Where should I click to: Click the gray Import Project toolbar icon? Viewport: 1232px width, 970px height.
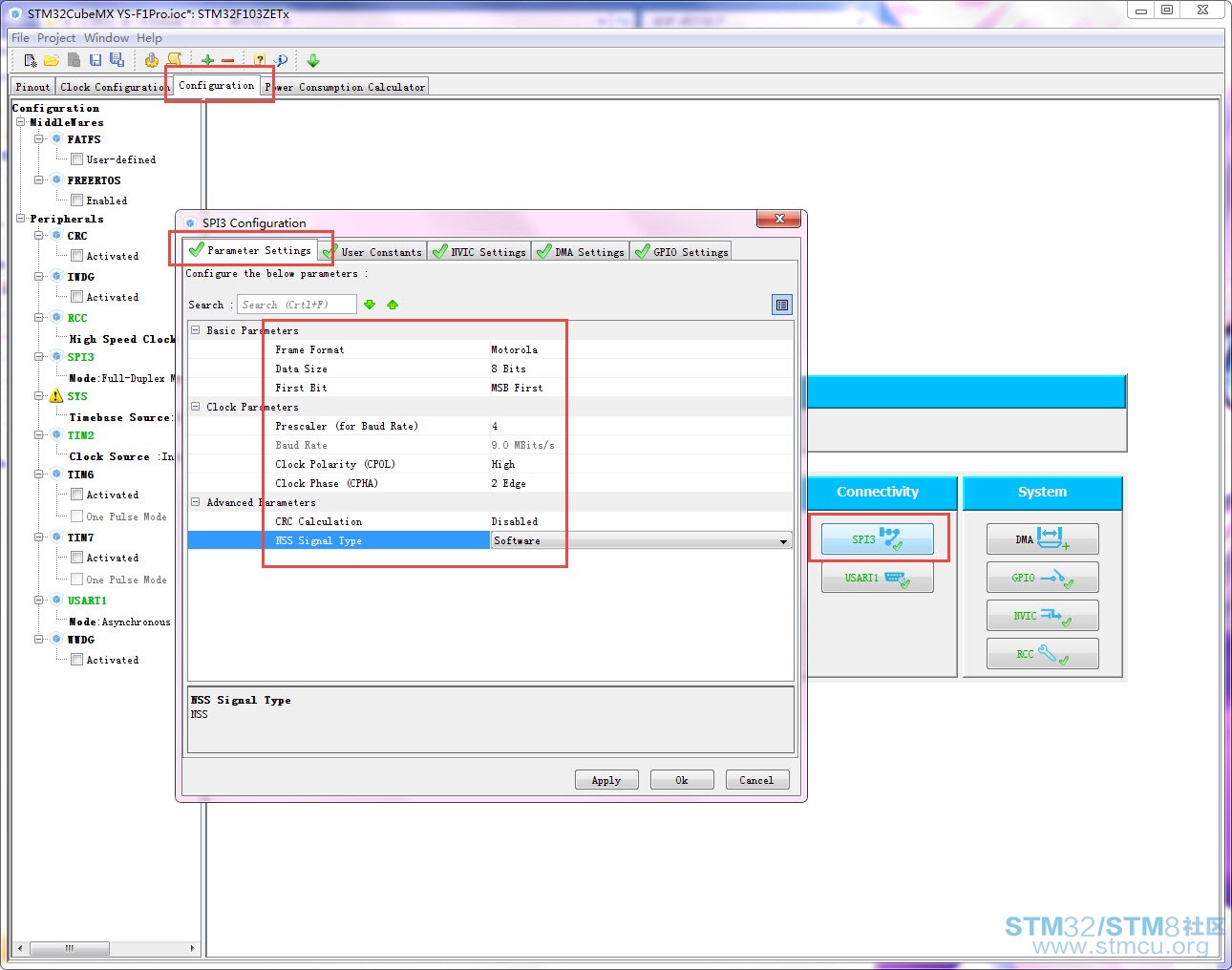click(74, 60)
